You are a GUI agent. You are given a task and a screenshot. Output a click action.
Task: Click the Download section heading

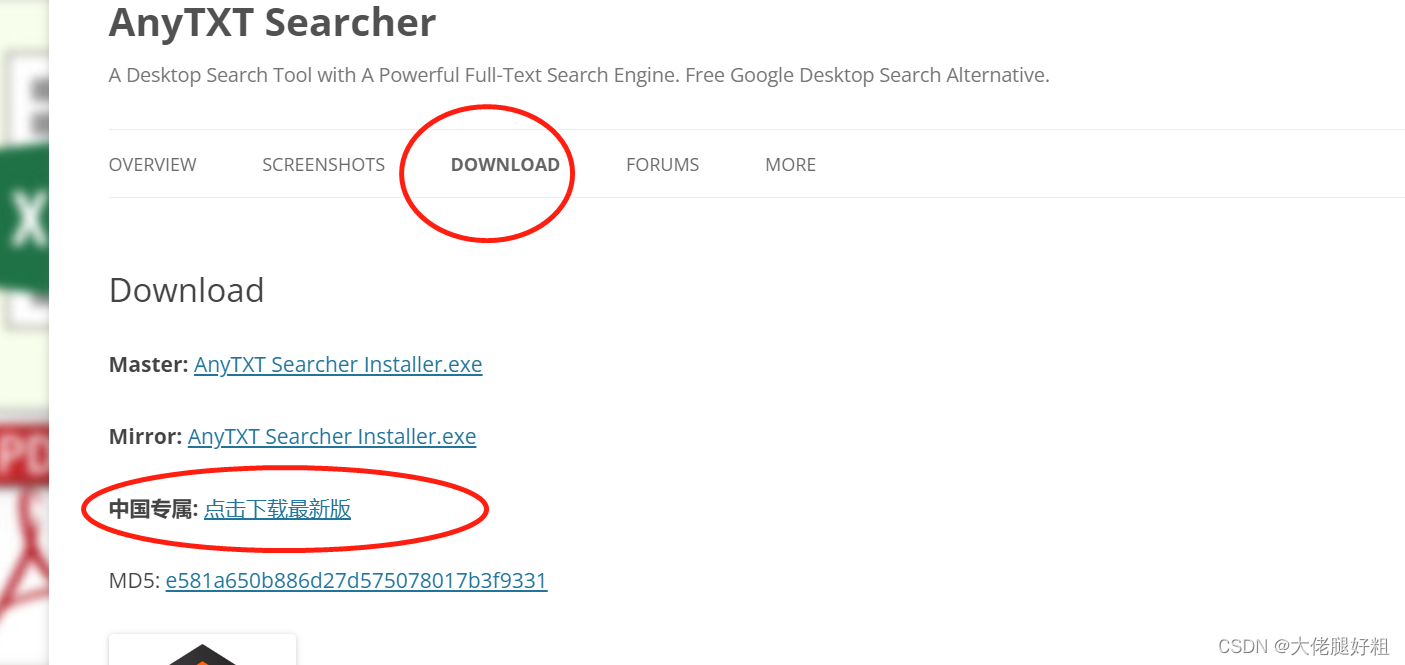[187, 290]
